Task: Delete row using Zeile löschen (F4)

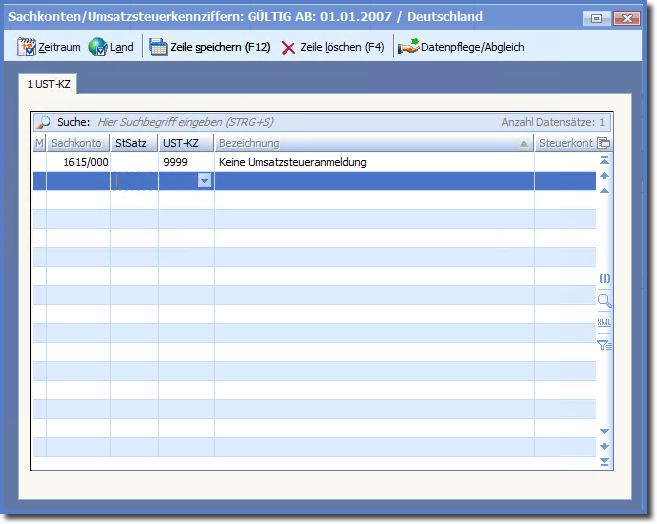Action: tap(332, 47)
